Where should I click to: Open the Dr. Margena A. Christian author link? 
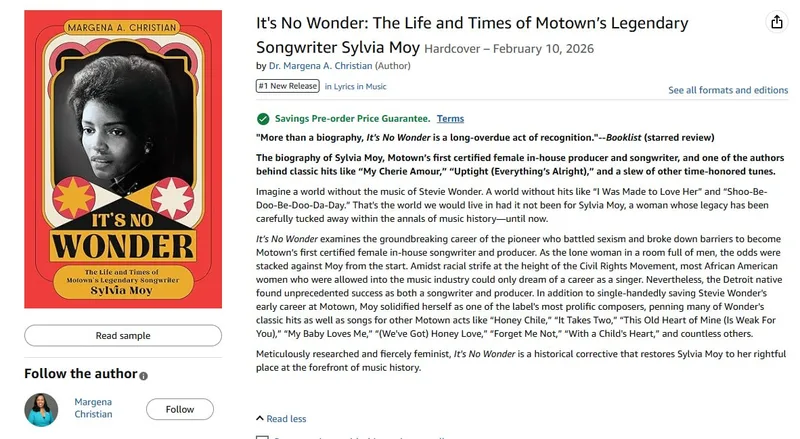tap(320, 66)
